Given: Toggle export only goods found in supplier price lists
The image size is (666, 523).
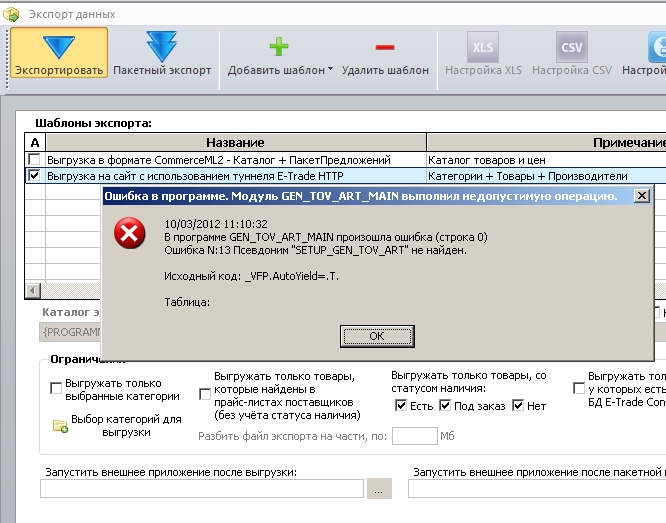Looking at the screenshot, I should [x=205, y=394].
